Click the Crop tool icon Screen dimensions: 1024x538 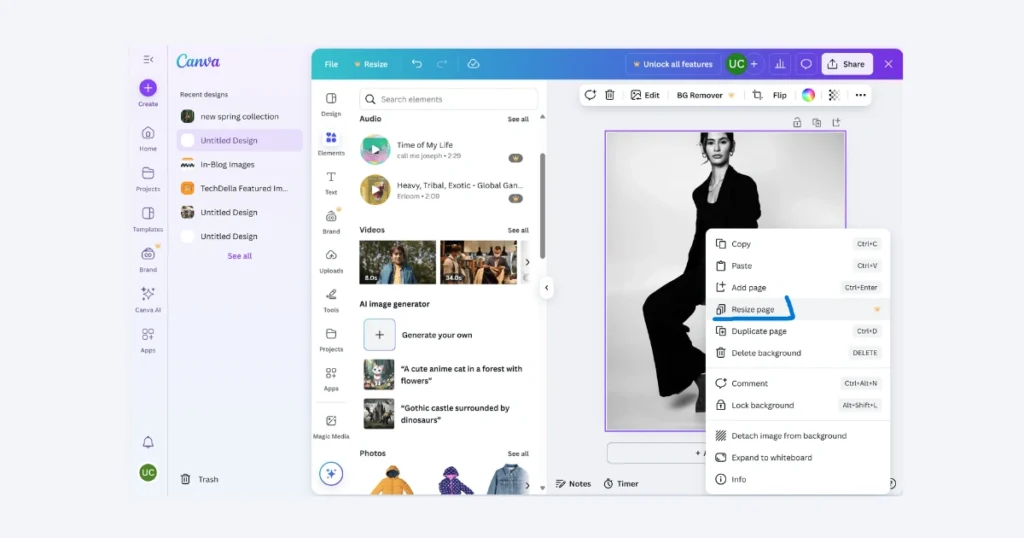(757, 95)
